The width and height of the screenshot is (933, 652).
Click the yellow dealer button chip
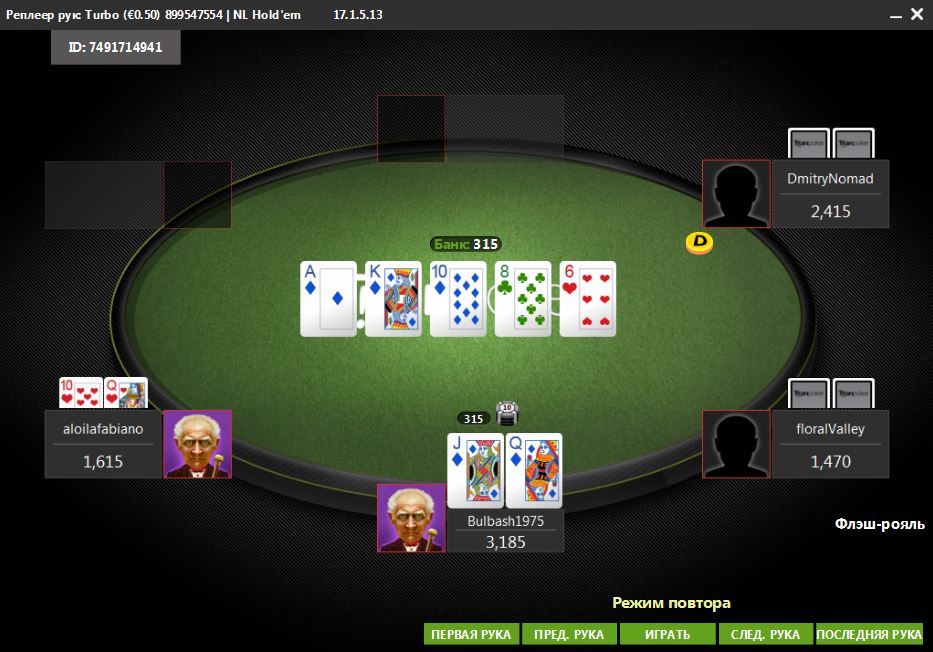click(x=699, y=243)
